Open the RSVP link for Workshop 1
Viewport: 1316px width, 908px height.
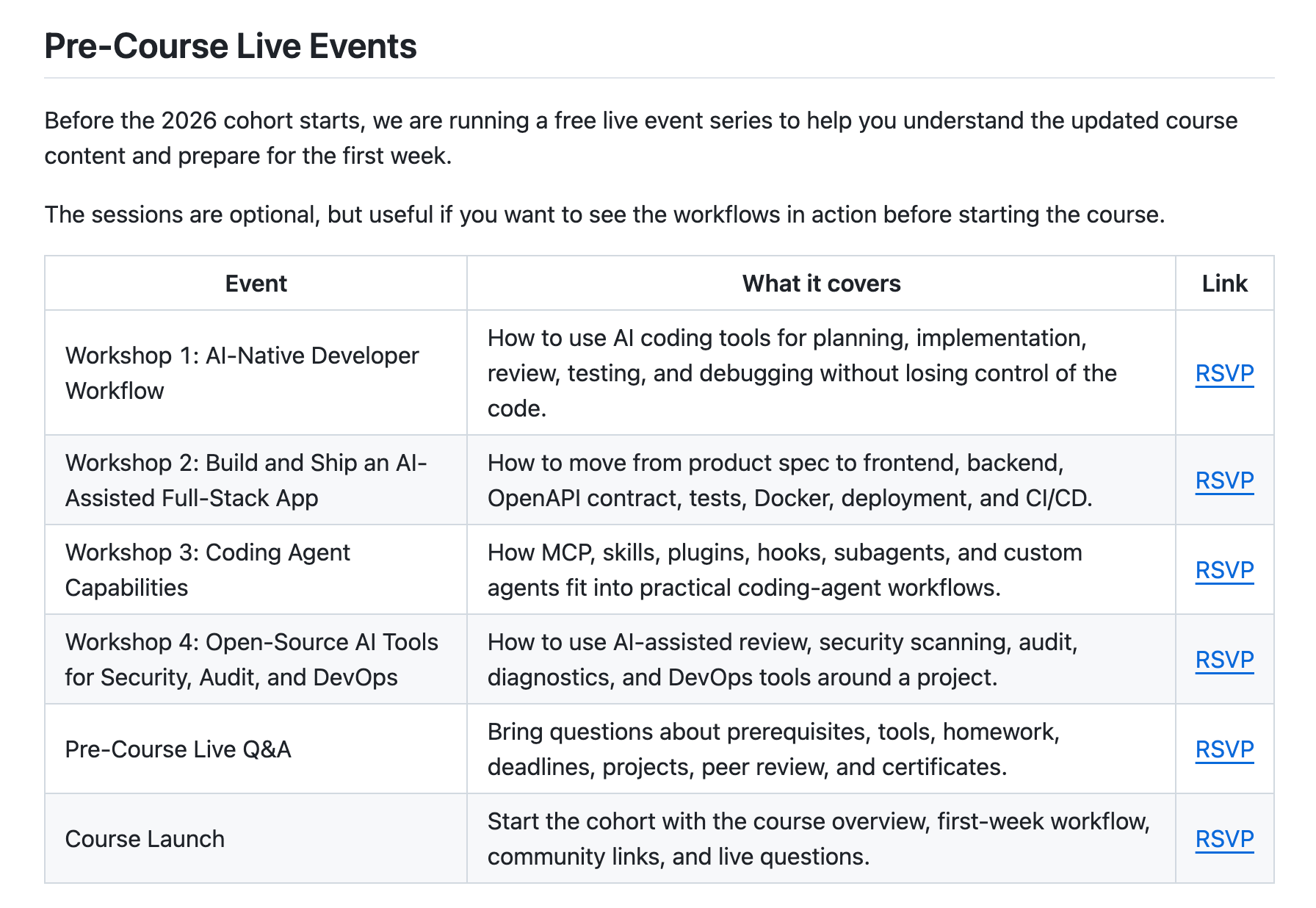coord(1224,373)
